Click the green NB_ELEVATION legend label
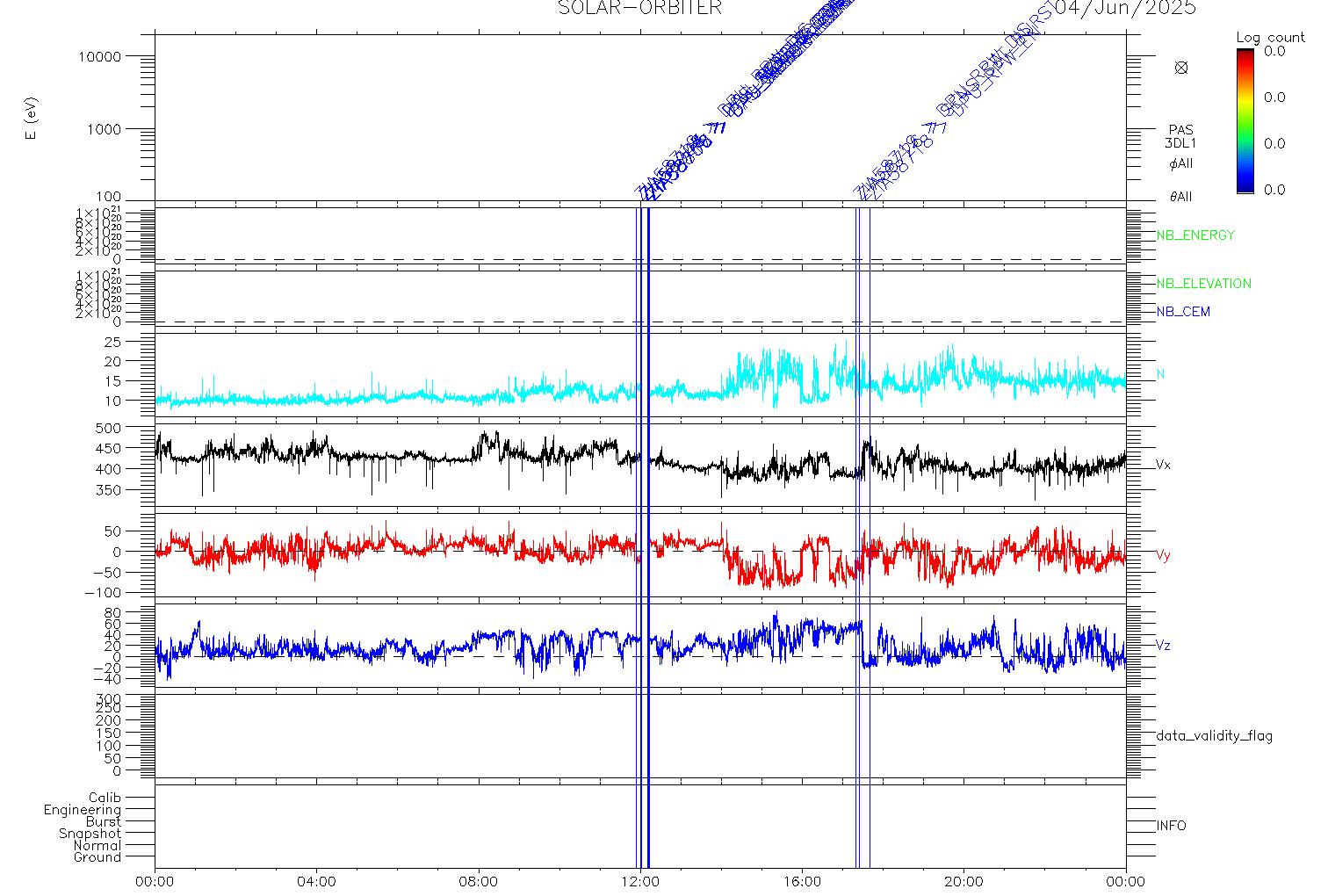This screenshot has height=896, width=1328. tap(1203, 284)
